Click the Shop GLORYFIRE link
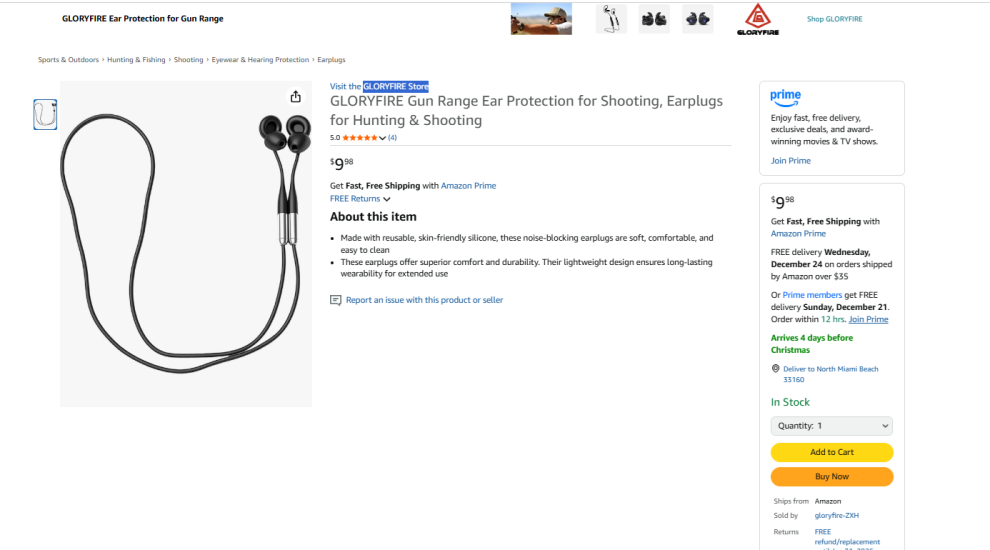This screenshot has height=550, width=990. coord(834,19)
